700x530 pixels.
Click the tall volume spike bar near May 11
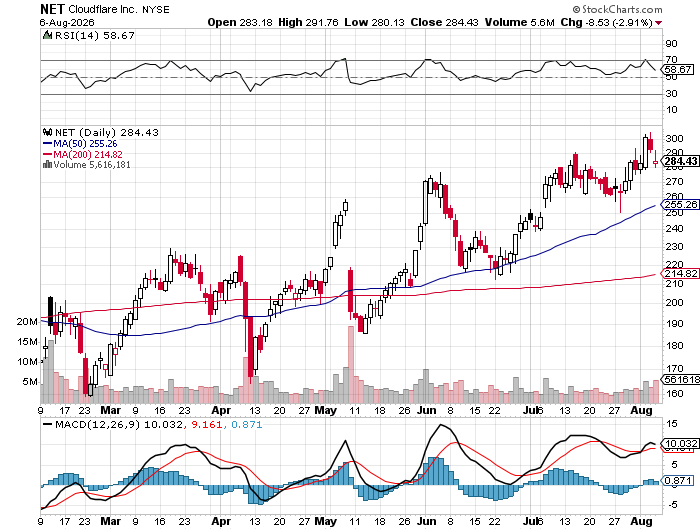click(351, 364)
